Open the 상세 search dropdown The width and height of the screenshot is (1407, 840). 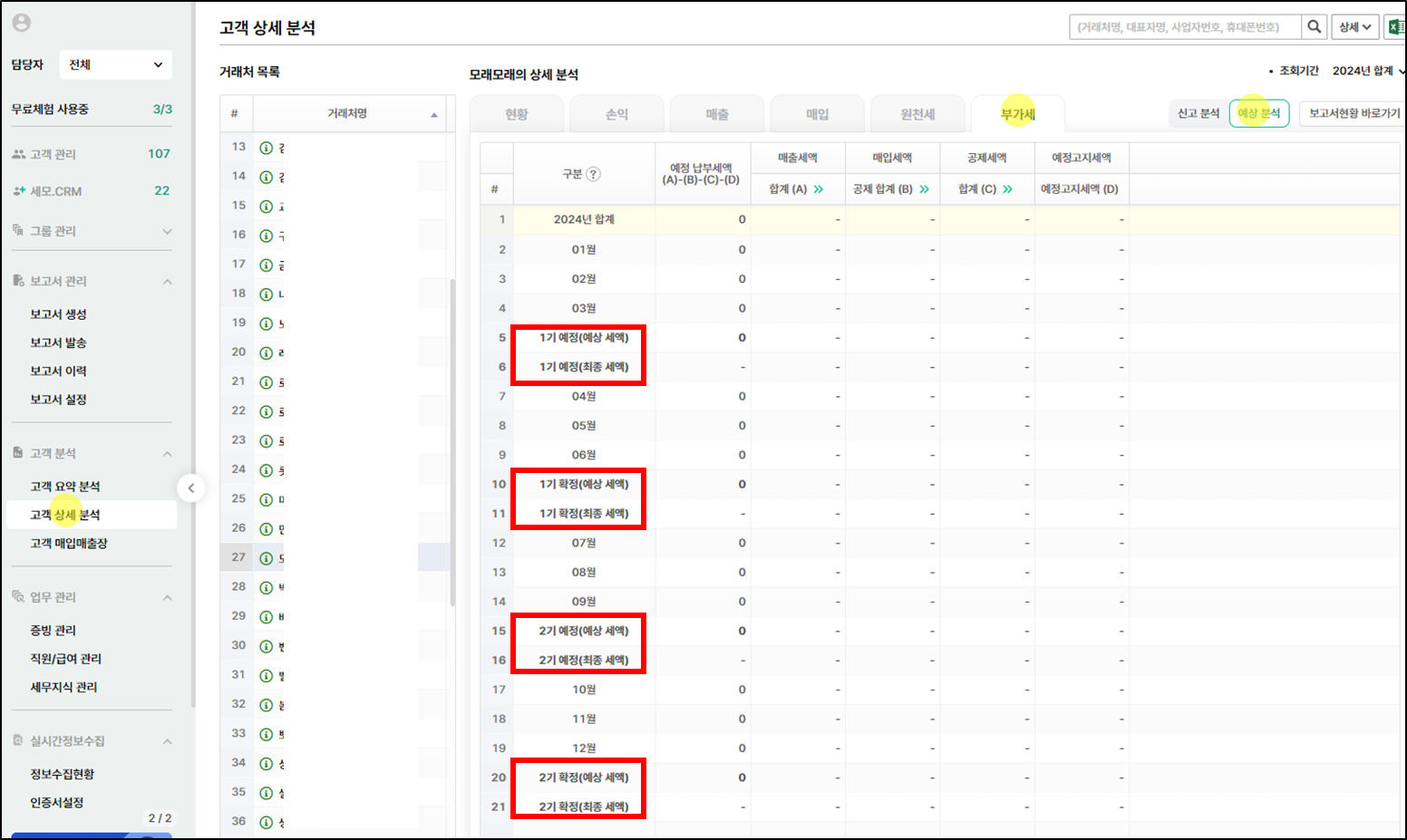1354,27
